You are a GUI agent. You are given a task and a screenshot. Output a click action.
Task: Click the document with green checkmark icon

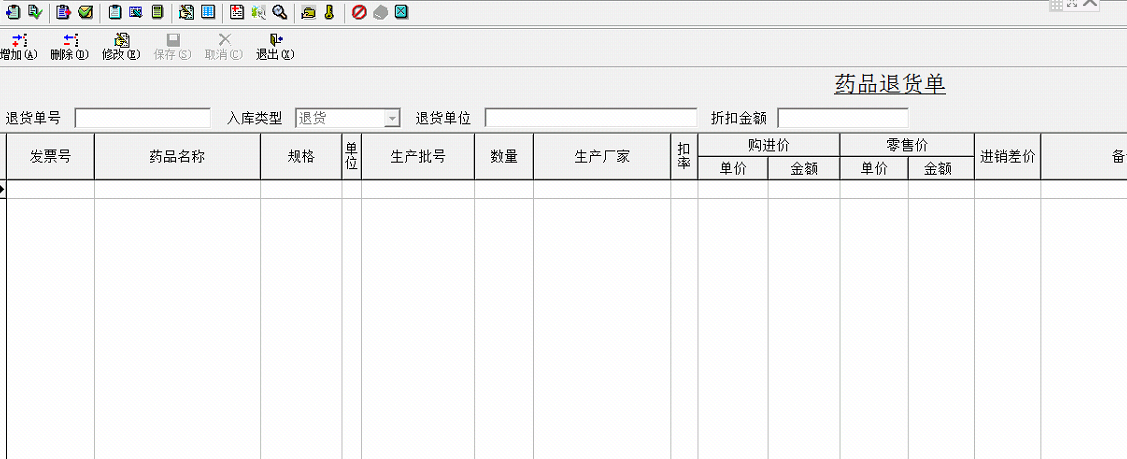(x=35, y=12)
